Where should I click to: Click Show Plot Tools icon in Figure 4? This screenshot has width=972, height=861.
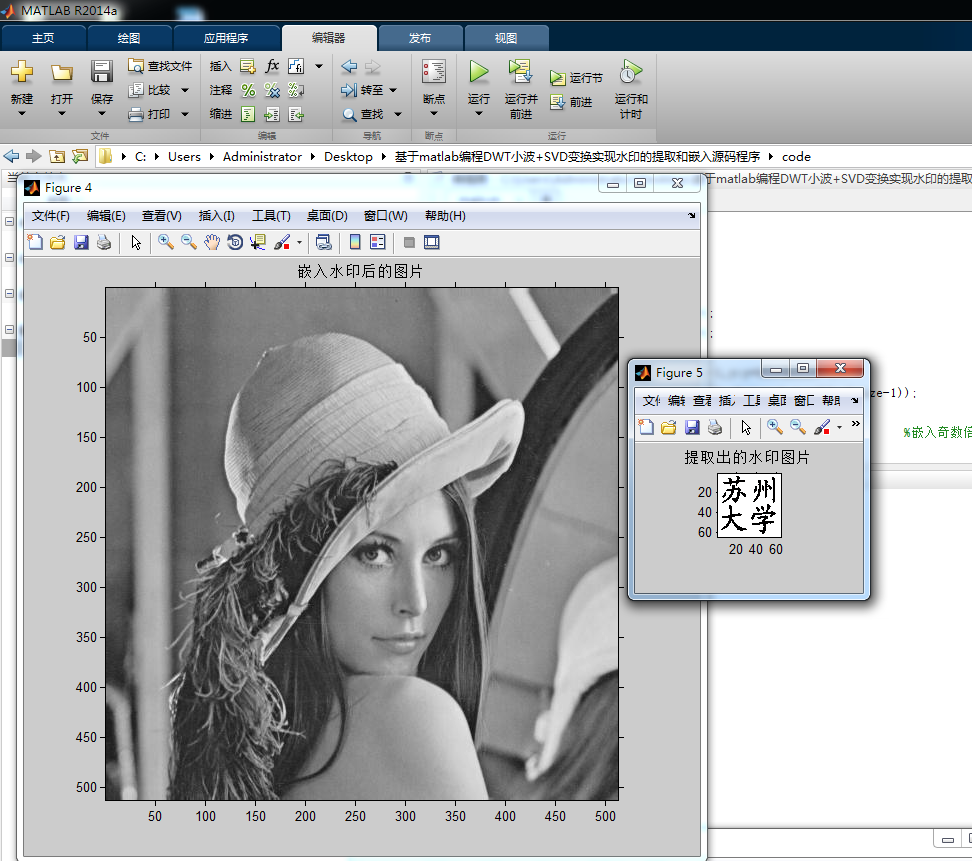[x=432, y=242]
